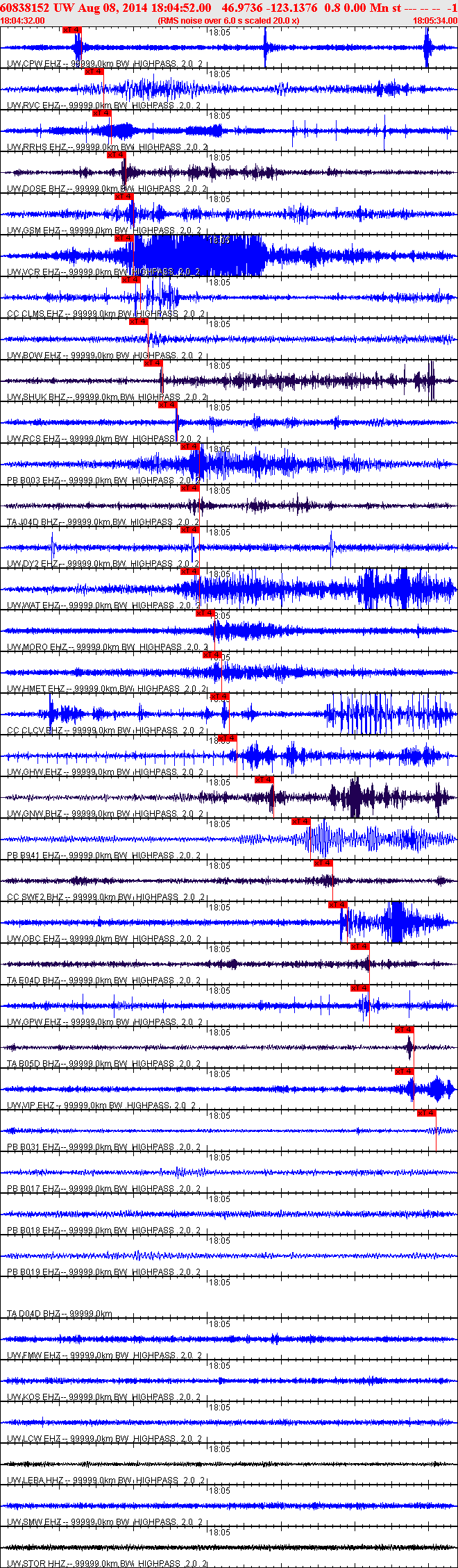Image resolution: width=458 pixels, height=1568 pixels.
Task: Select the UW.LEBA HHZ waveform trace
Action: tap(229, 1464)
